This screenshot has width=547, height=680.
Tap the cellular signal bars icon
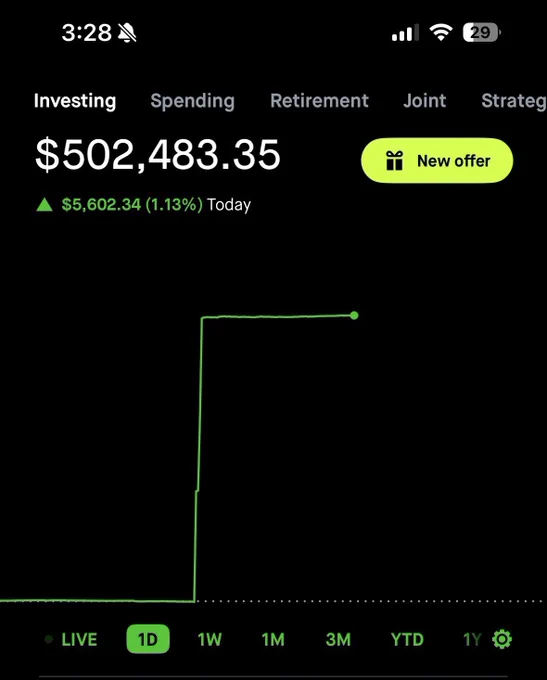point(405,33)
